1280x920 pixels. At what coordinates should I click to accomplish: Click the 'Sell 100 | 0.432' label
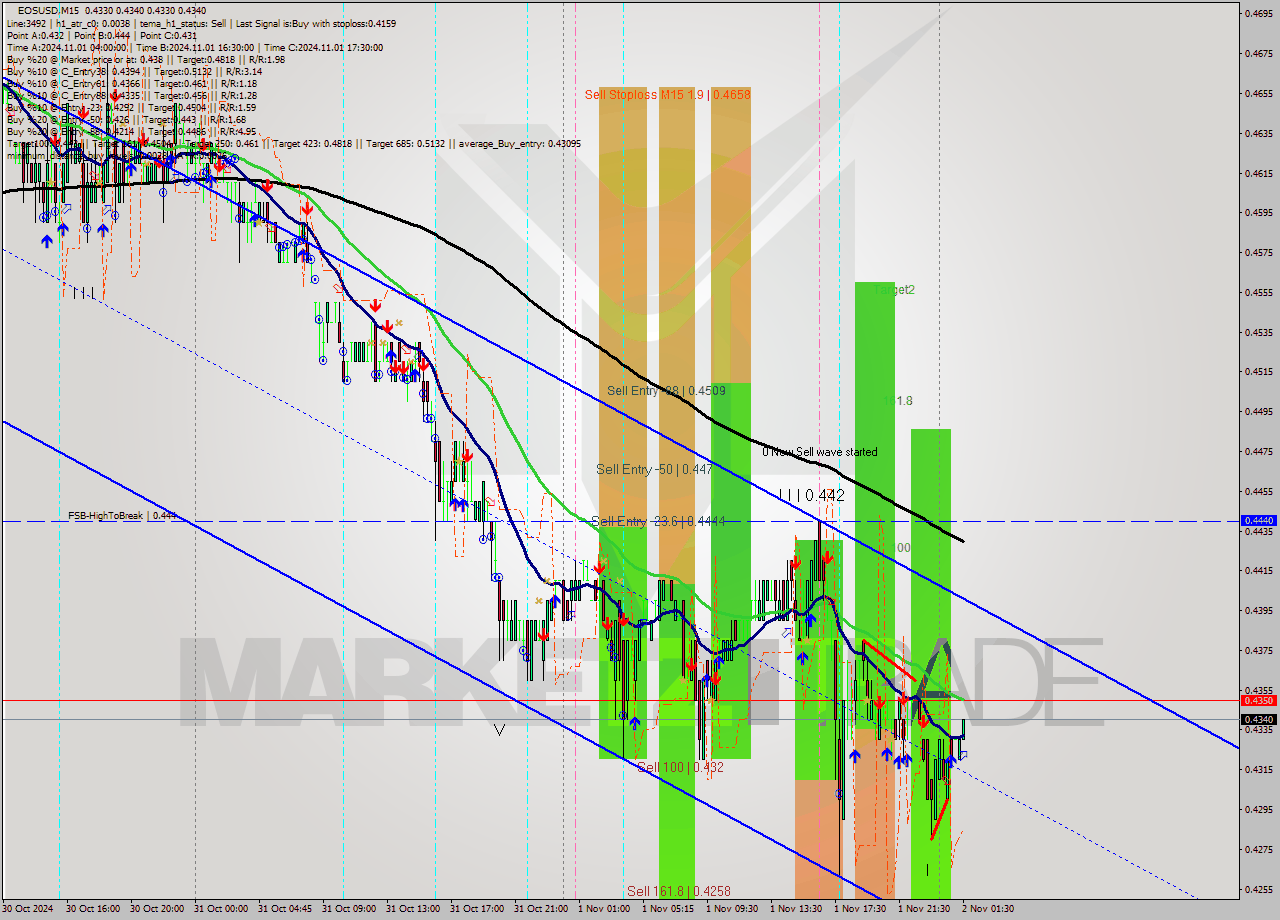click(x=680, y=767)
